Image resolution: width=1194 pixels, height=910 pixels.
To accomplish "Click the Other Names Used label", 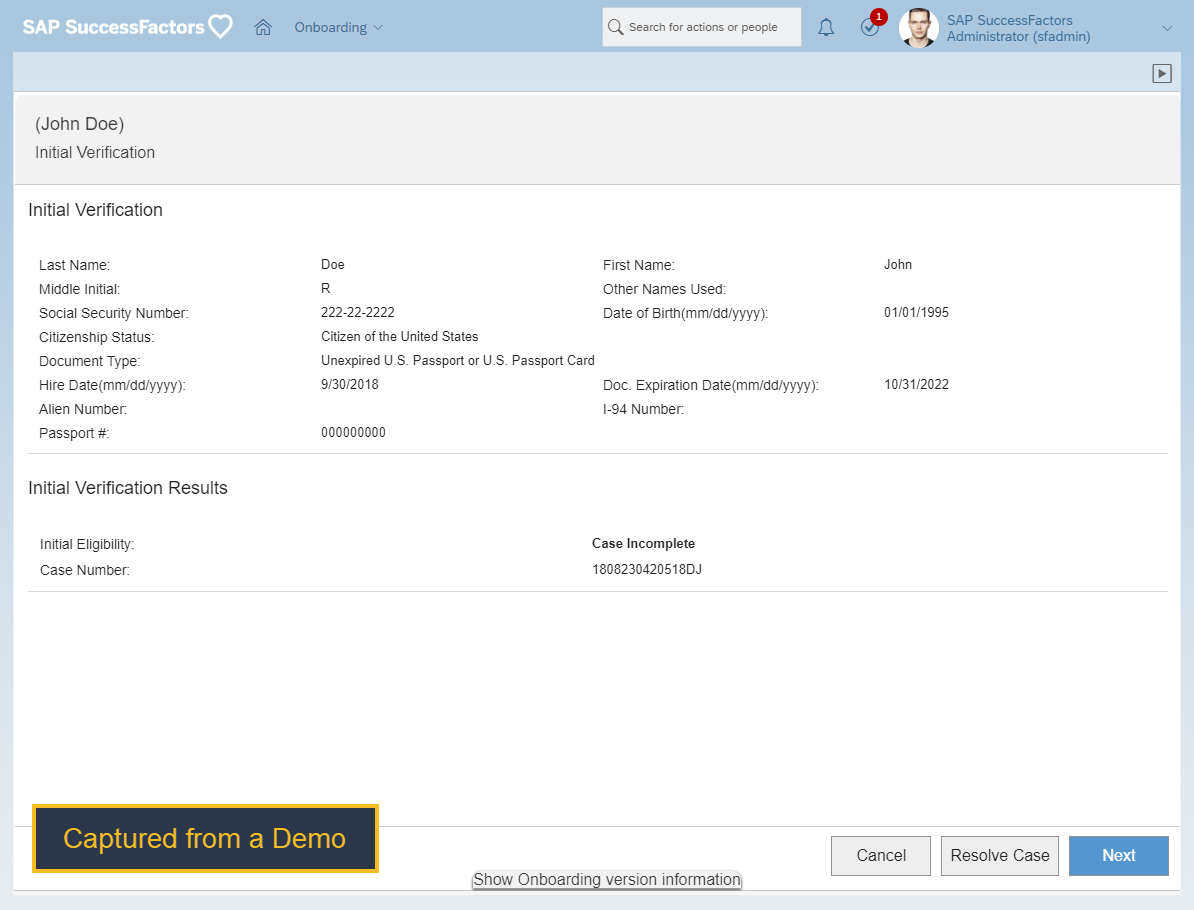I will click(x=664, y=289).
